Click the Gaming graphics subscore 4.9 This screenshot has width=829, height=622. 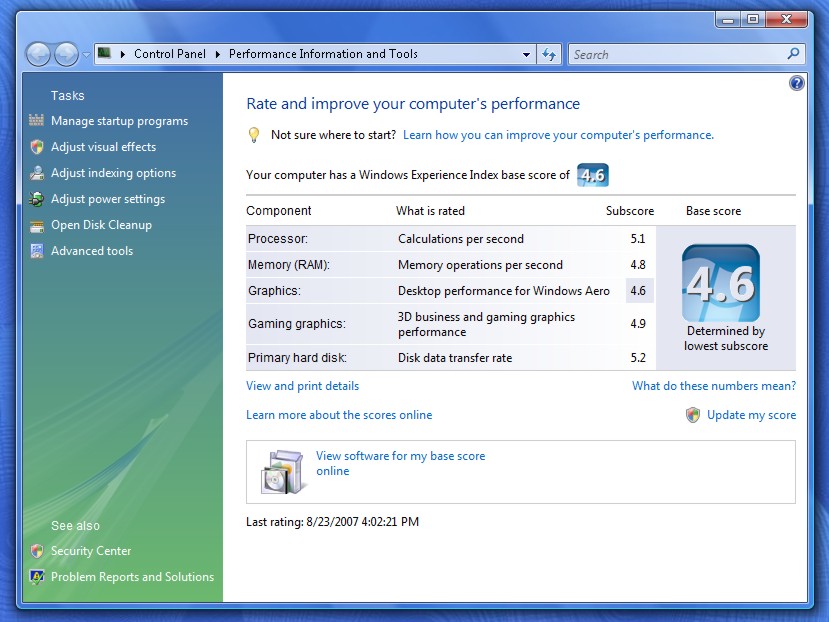pos(638,324)
